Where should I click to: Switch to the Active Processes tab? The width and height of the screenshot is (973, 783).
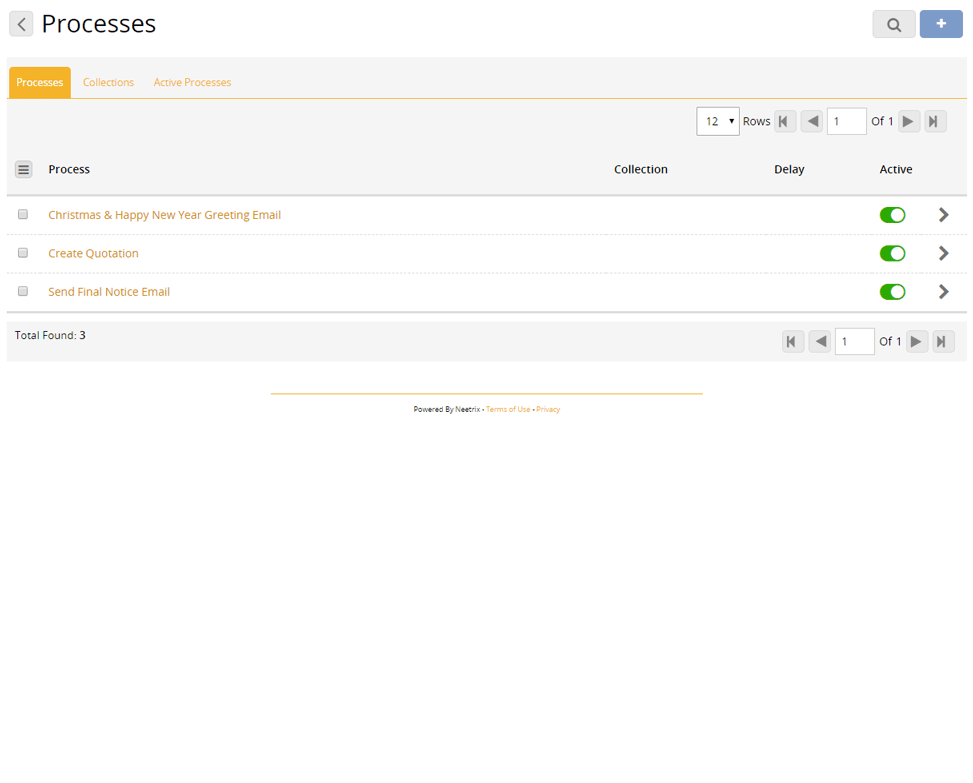192,83
